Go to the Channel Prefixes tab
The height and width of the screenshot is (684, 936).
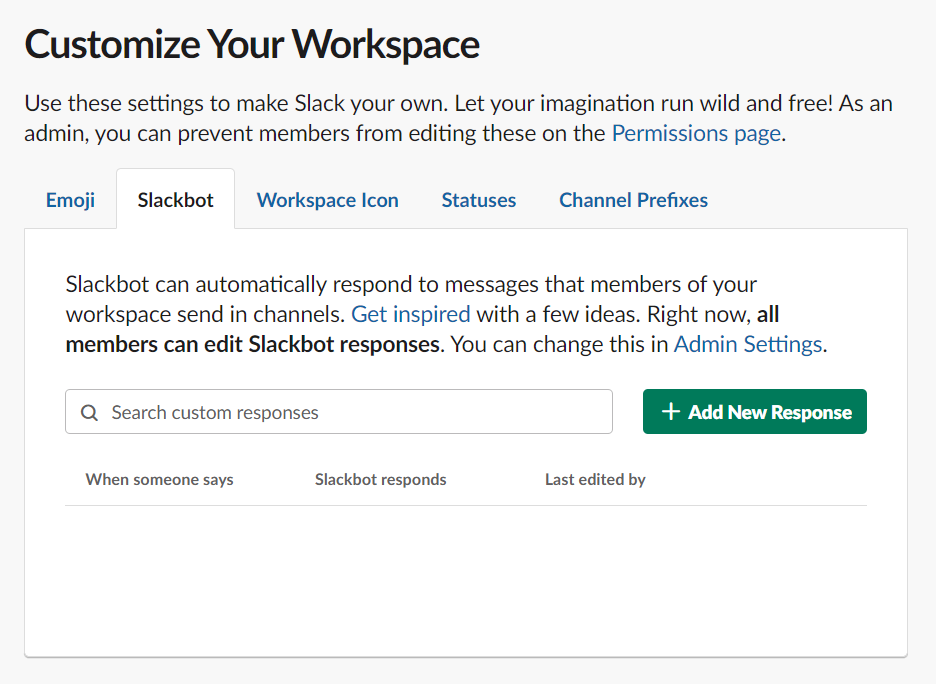pyautogui.click(x=633, y=200)
